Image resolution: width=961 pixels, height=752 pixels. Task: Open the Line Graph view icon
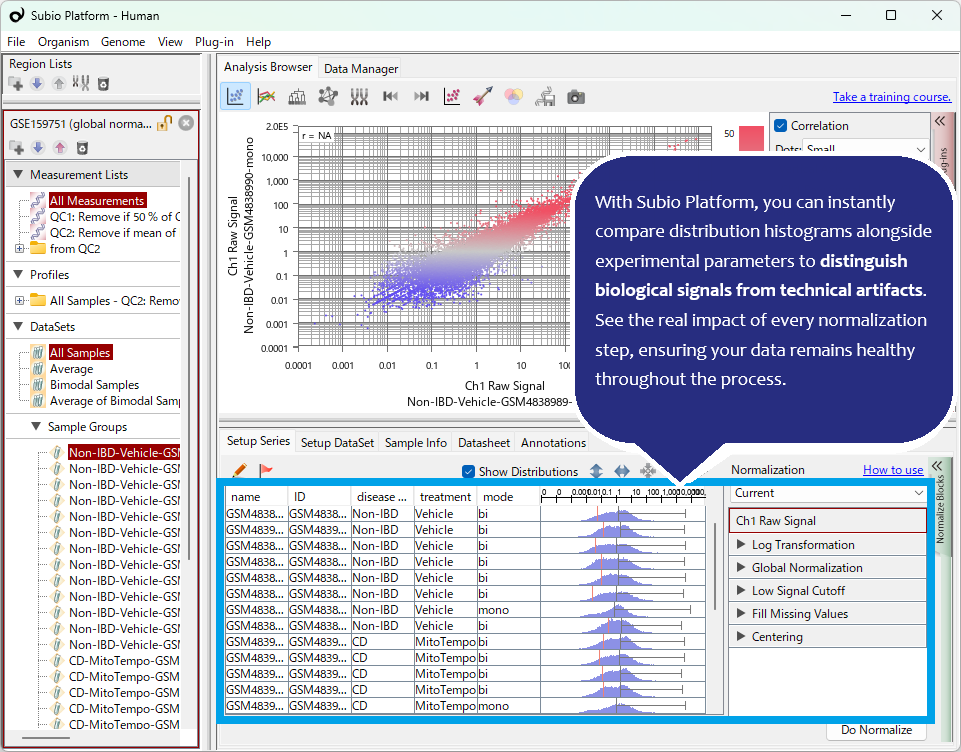(267, 96)
